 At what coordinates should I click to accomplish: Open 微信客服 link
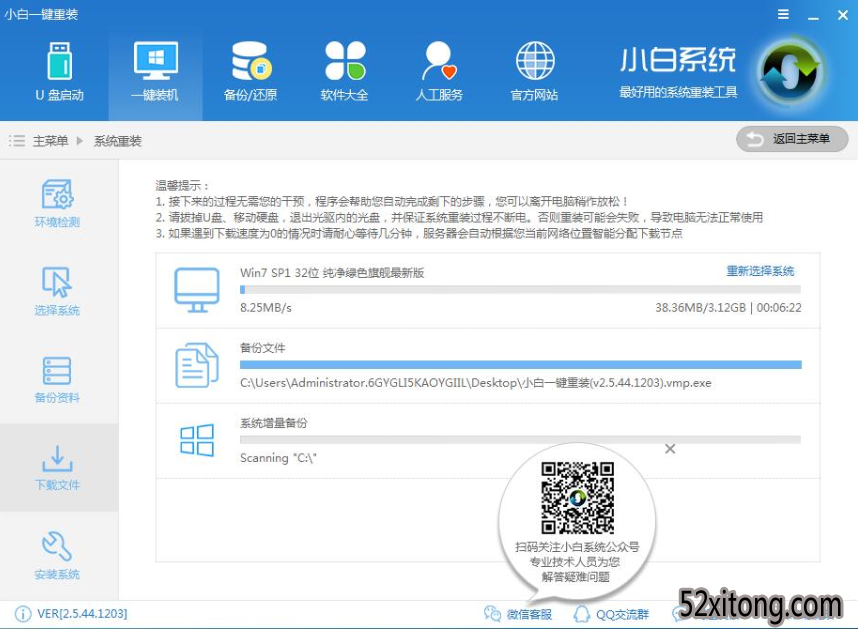518,615
